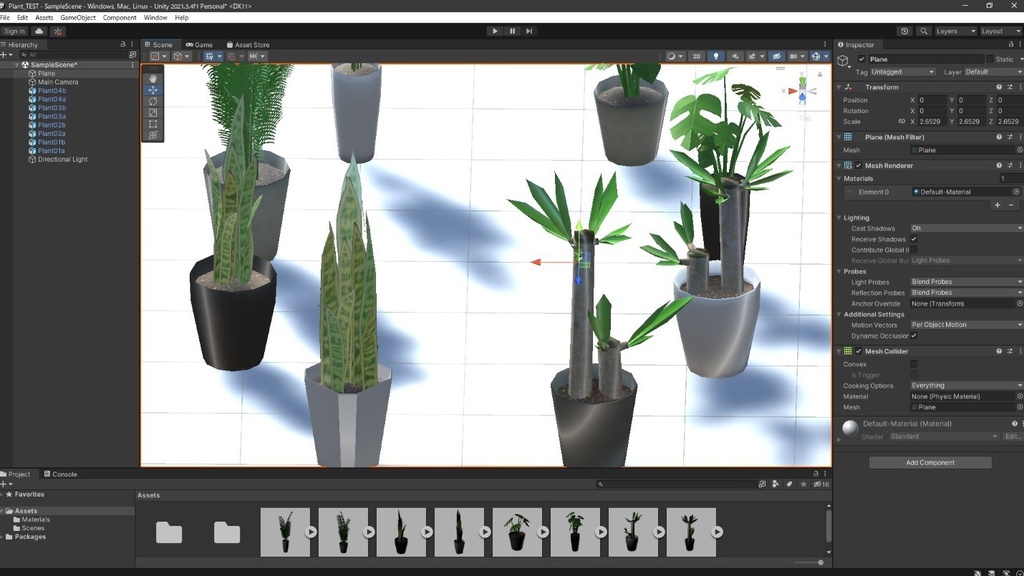Switch to the Asset Store tab
Screen dimensions: 1024x576
(x=246, y=44)
